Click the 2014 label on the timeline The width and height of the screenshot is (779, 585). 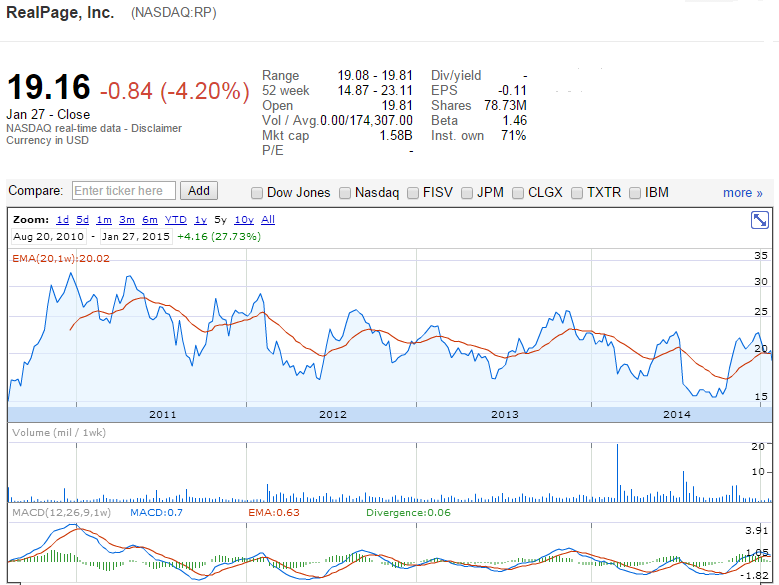pos(677,415)
